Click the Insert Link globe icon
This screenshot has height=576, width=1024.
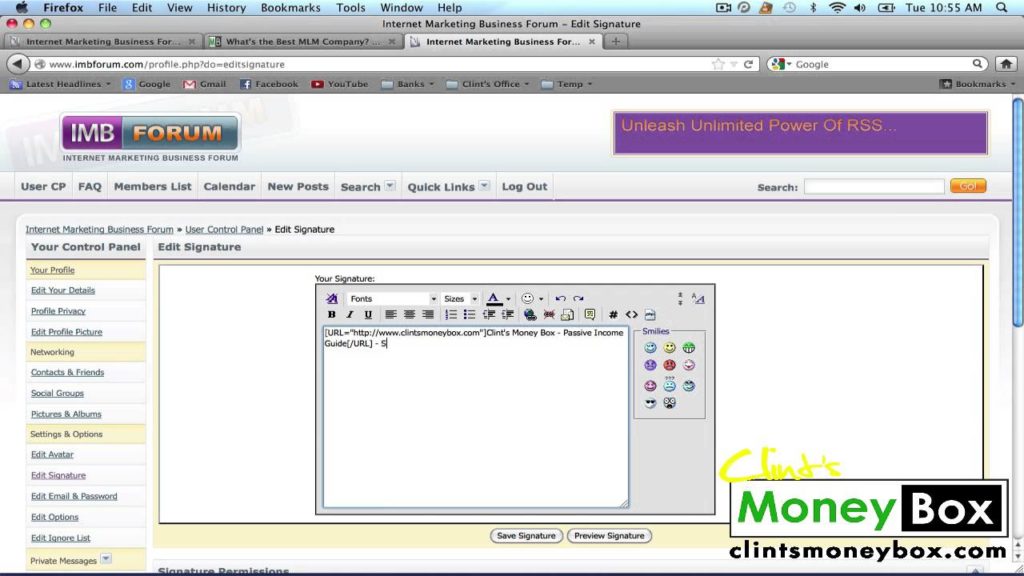(x=530, y=315)
